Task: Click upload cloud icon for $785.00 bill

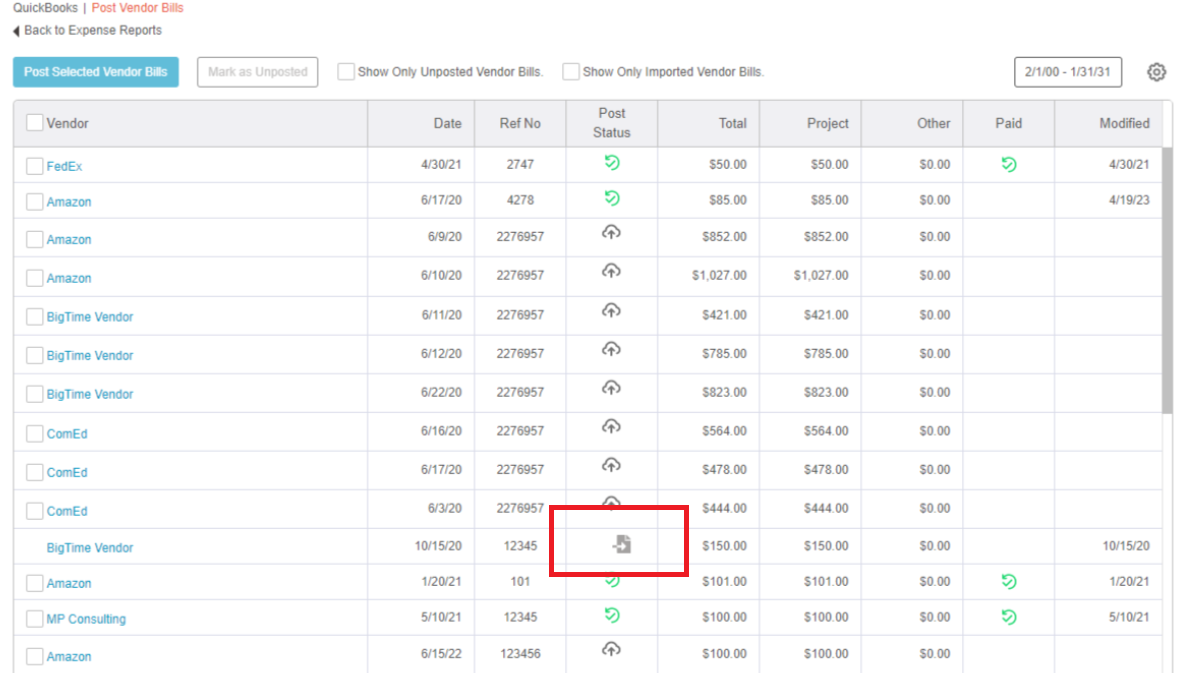Action: pos(611,350)
